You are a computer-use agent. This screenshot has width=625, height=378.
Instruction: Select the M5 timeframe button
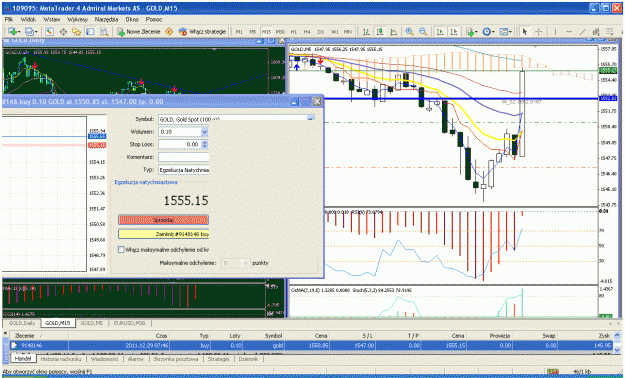click(x=253, y=32)
